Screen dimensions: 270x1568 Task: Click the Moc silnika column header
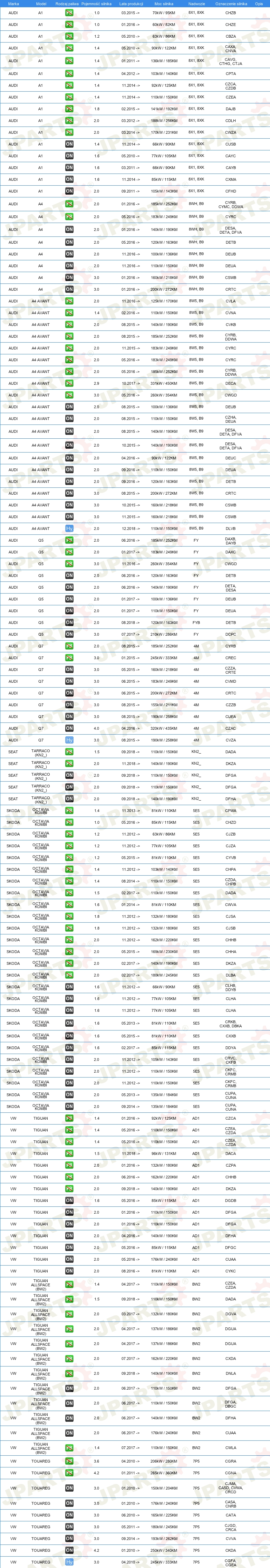tap(164, 4)
